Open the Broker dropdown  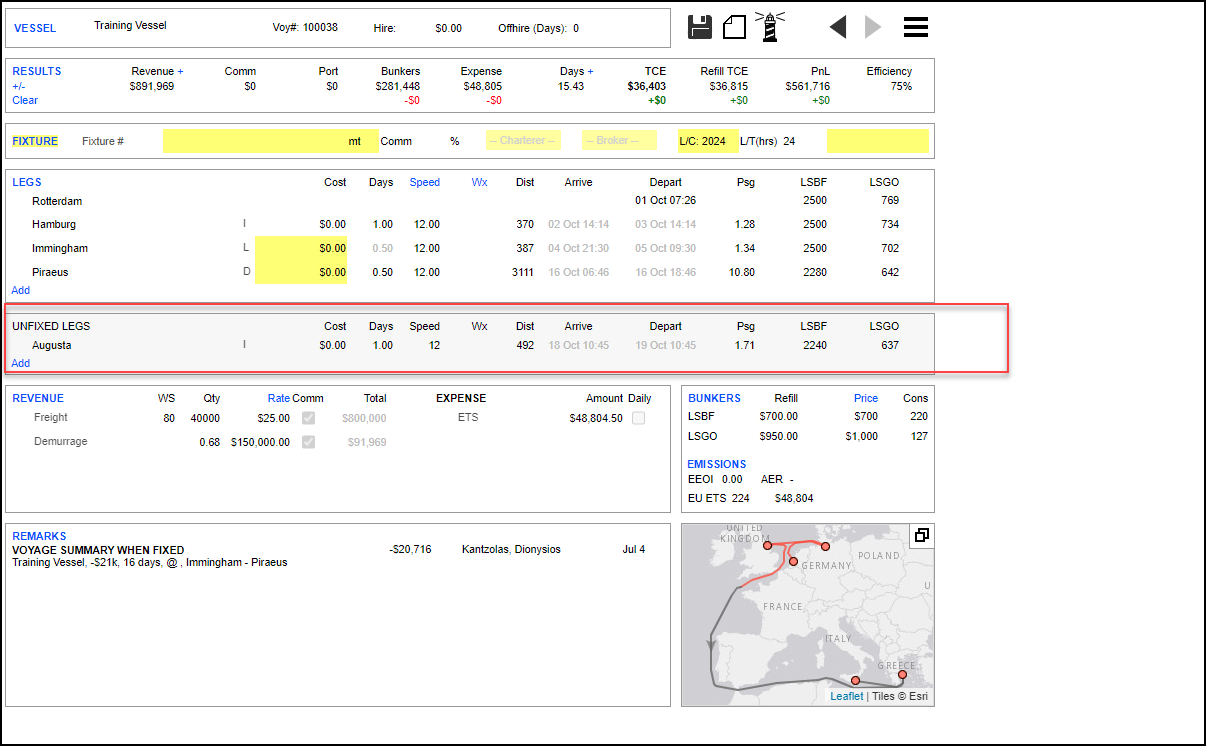619,141
